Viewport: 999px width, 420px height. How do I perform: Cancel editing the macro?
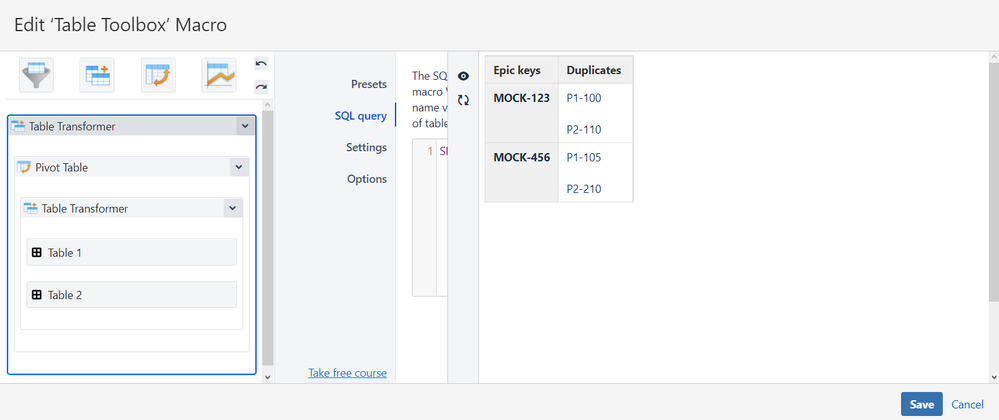pos(967,404)
